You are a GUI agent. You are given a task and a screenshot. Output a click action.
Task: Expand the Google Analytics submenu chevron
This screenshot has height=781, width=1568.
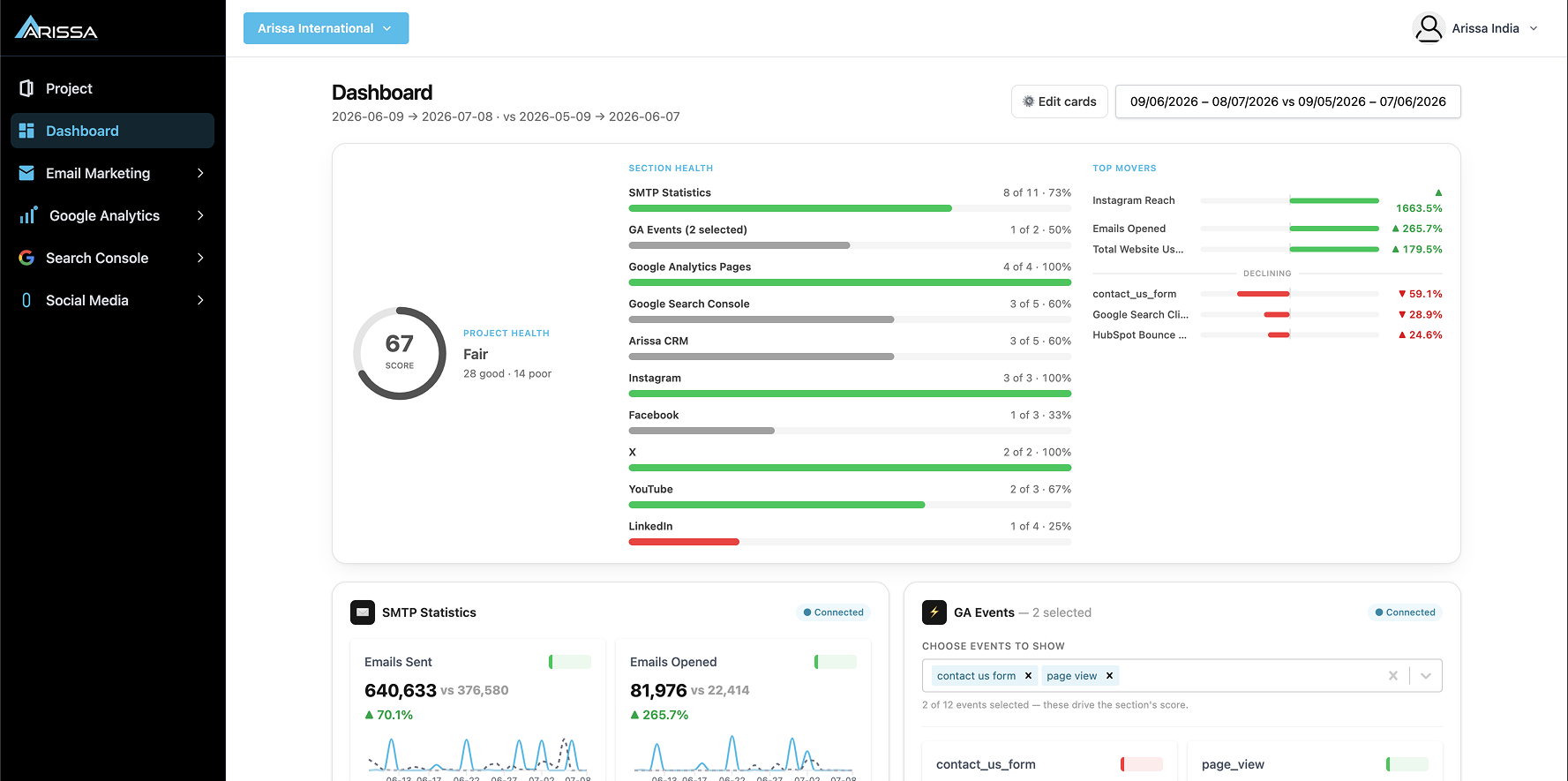pos(200,215)
